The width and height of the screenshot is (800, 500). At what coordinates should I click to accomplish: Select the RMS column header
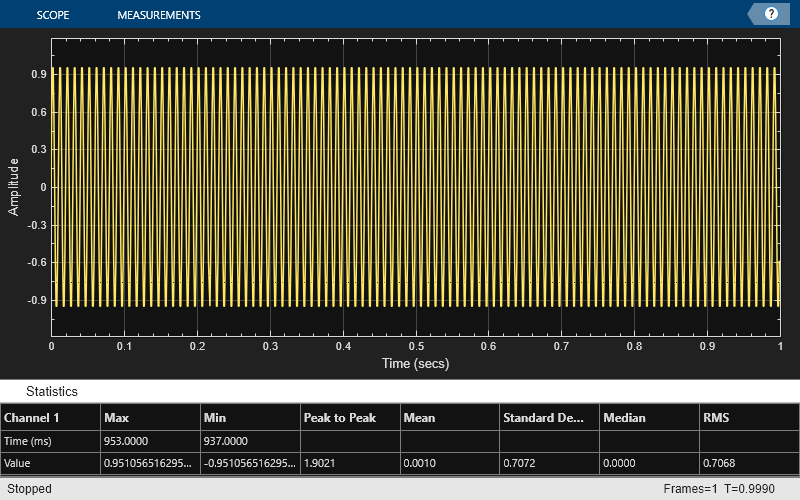717,417
